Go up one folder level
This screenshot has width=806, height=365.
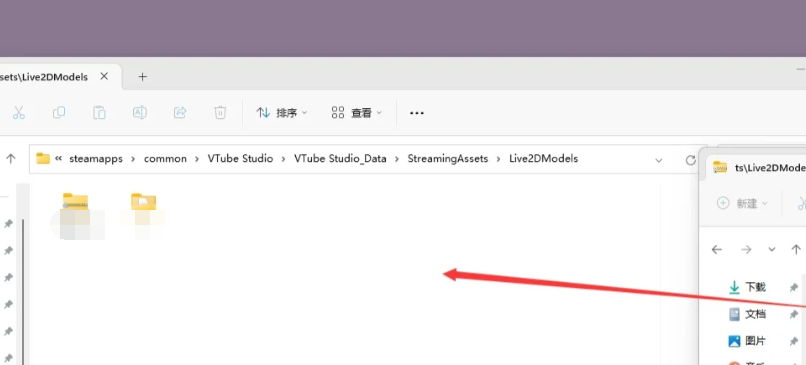pyautogui.click(x=10, y=159)
